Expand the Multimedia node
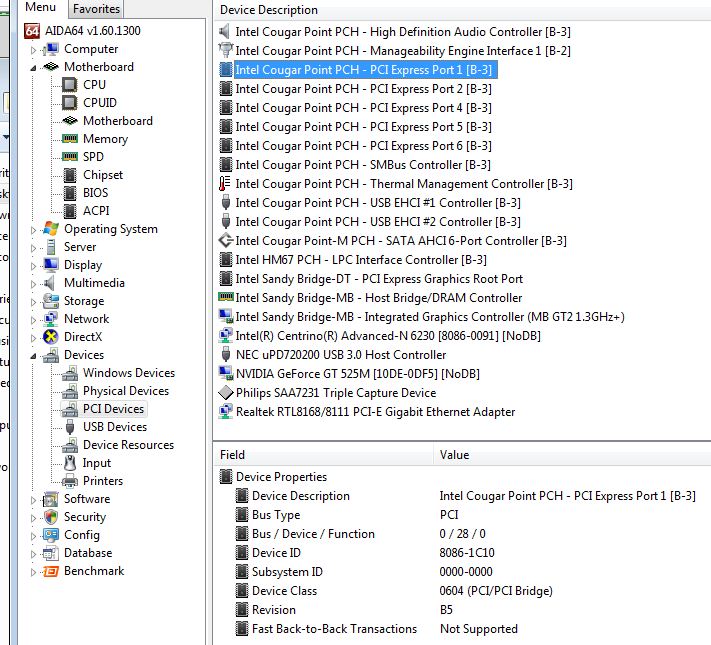This screenshot has width=711, height=645. pyautogui.click(x=33, y=284)
